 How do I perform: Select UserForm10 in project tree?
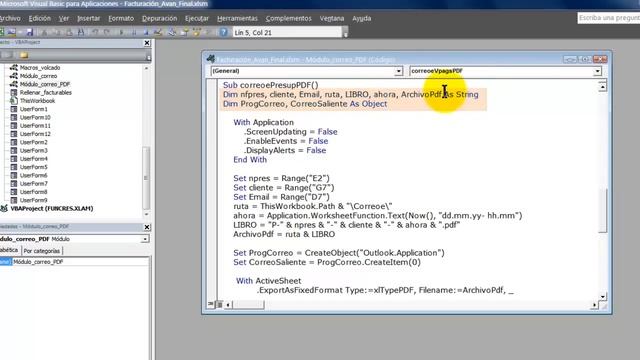pos(35,118)
